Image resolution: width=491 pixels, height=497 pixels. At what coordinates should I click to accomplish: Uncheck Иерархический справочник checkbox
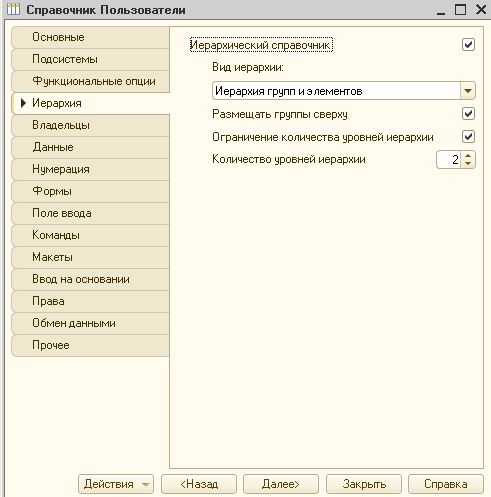[x=468, y=45]
